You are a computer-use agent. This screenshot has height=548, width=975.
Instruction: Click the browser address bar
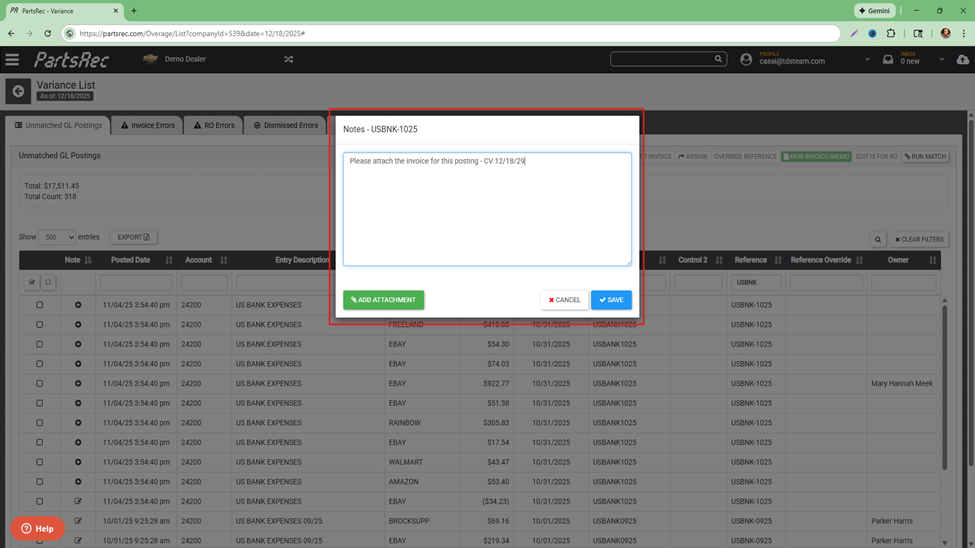(451, 34)
